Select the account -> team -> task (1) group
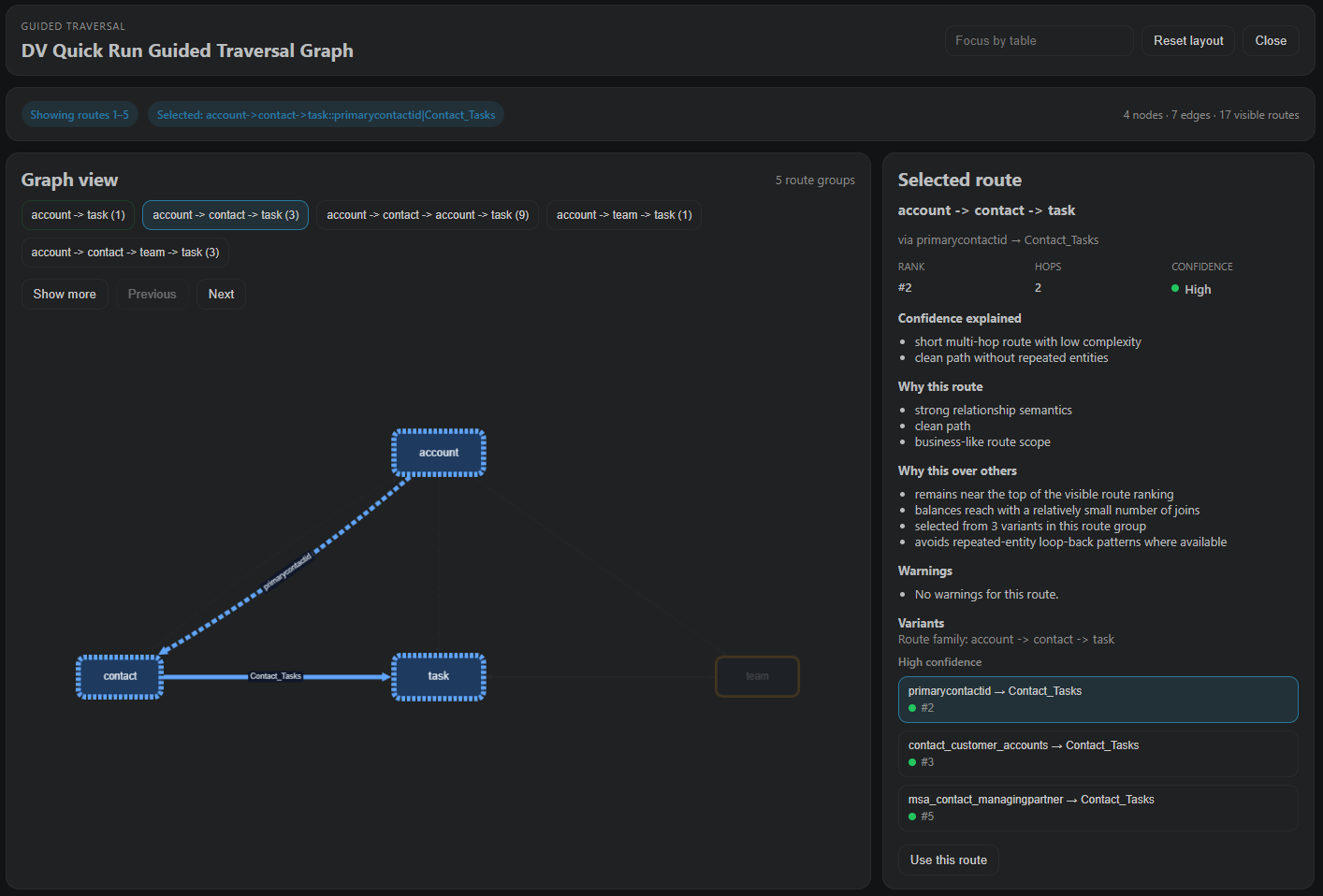Image resolution: width=1323 pixels, height=896 pixels. (x=624, y=215)
